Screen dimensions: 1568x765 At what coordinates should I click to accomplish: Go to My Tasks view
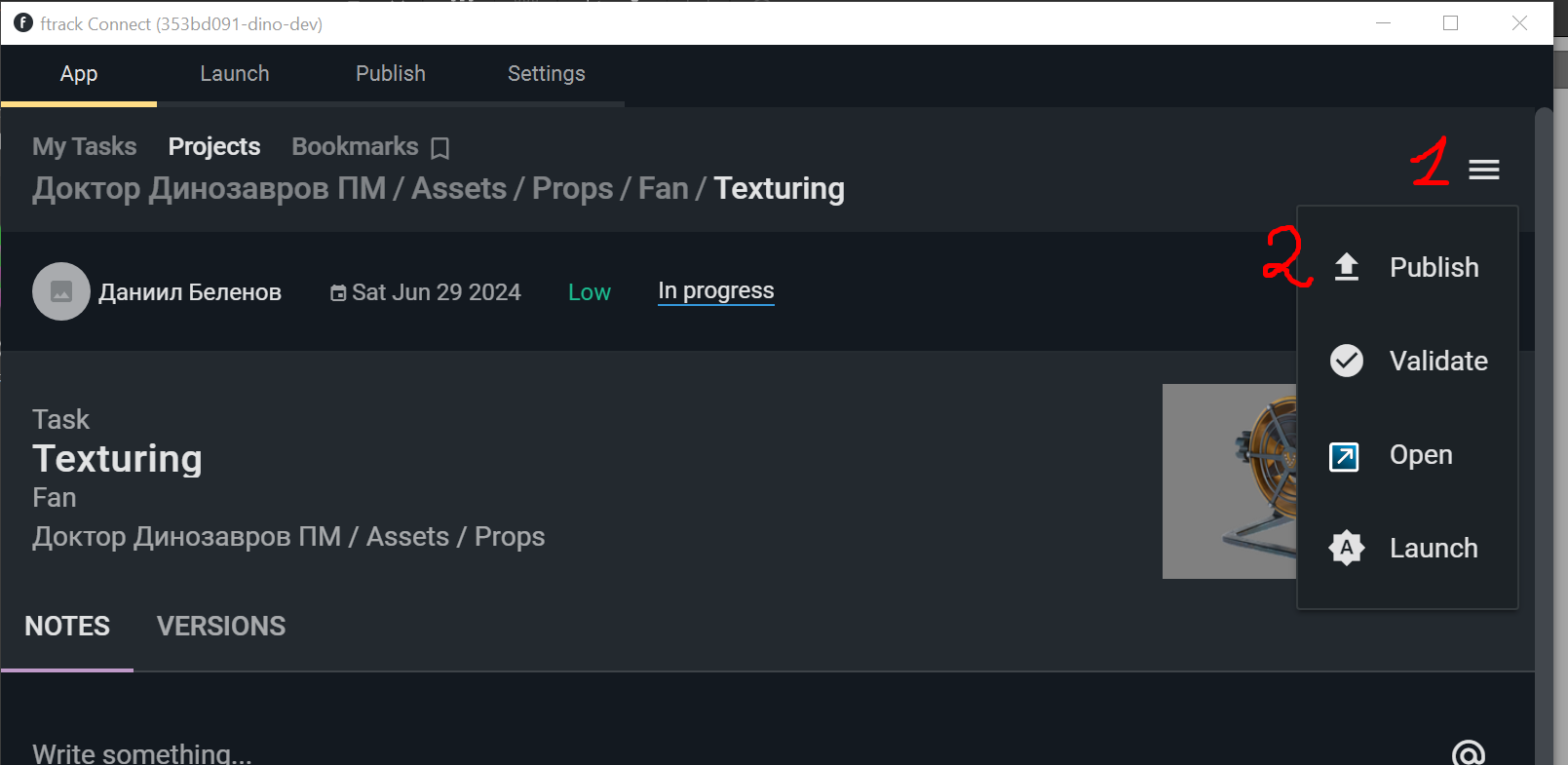[x=85, y=146]
